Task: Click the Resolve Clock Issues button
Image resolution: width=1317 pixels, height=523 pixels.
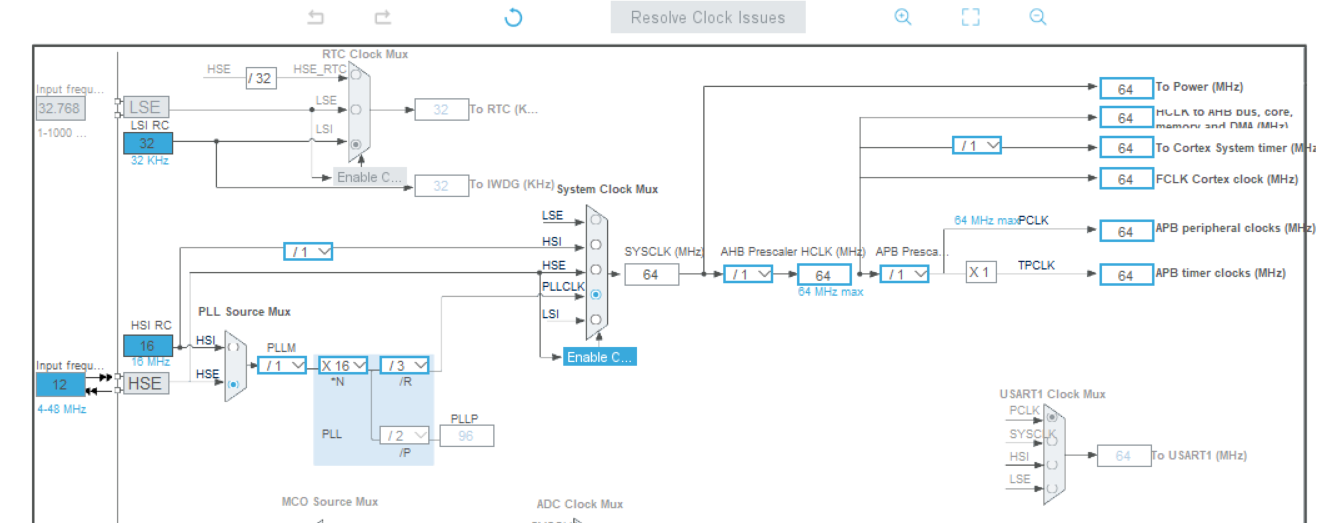Action: 708,17
